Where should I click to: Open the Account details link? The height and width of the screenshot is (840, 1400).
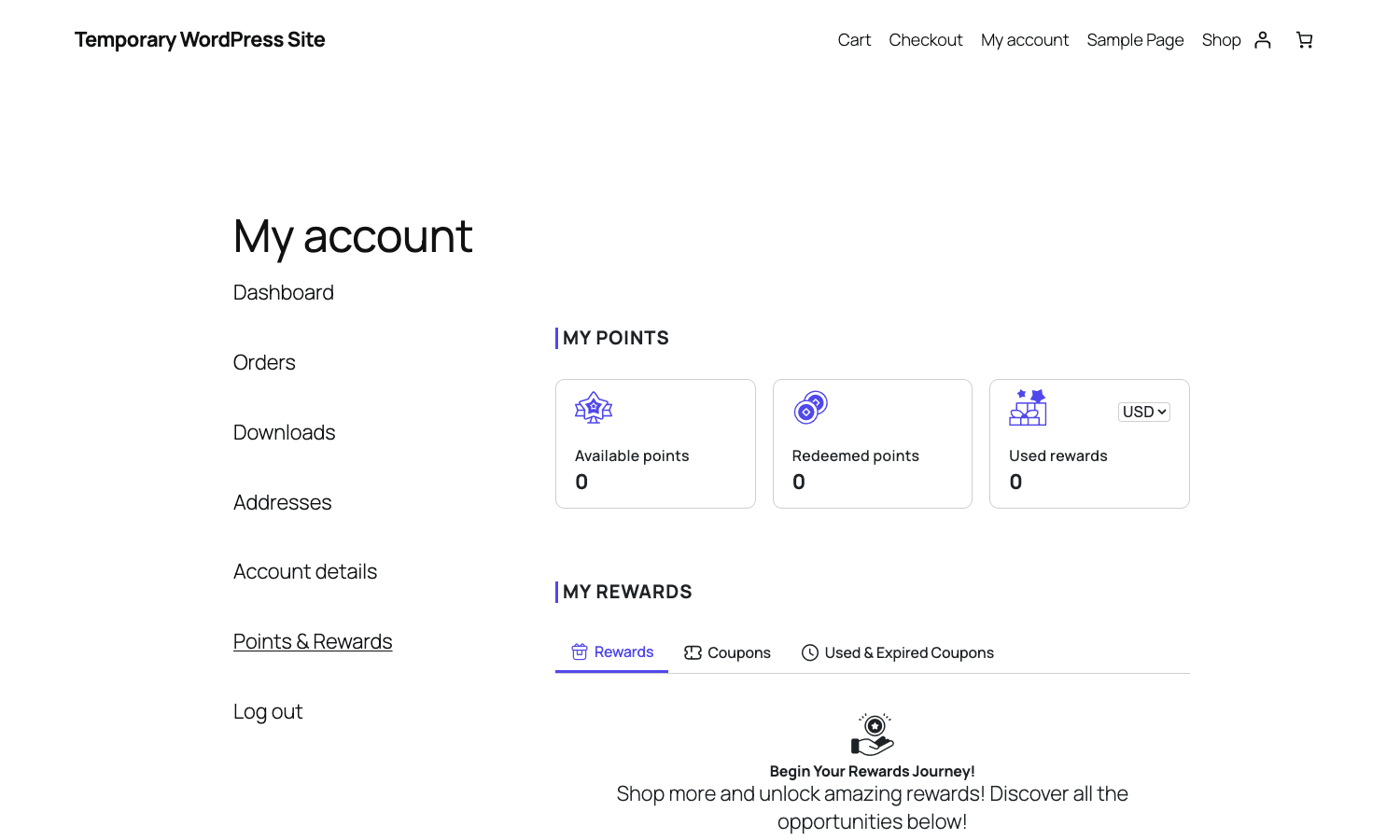pos(305,571)
